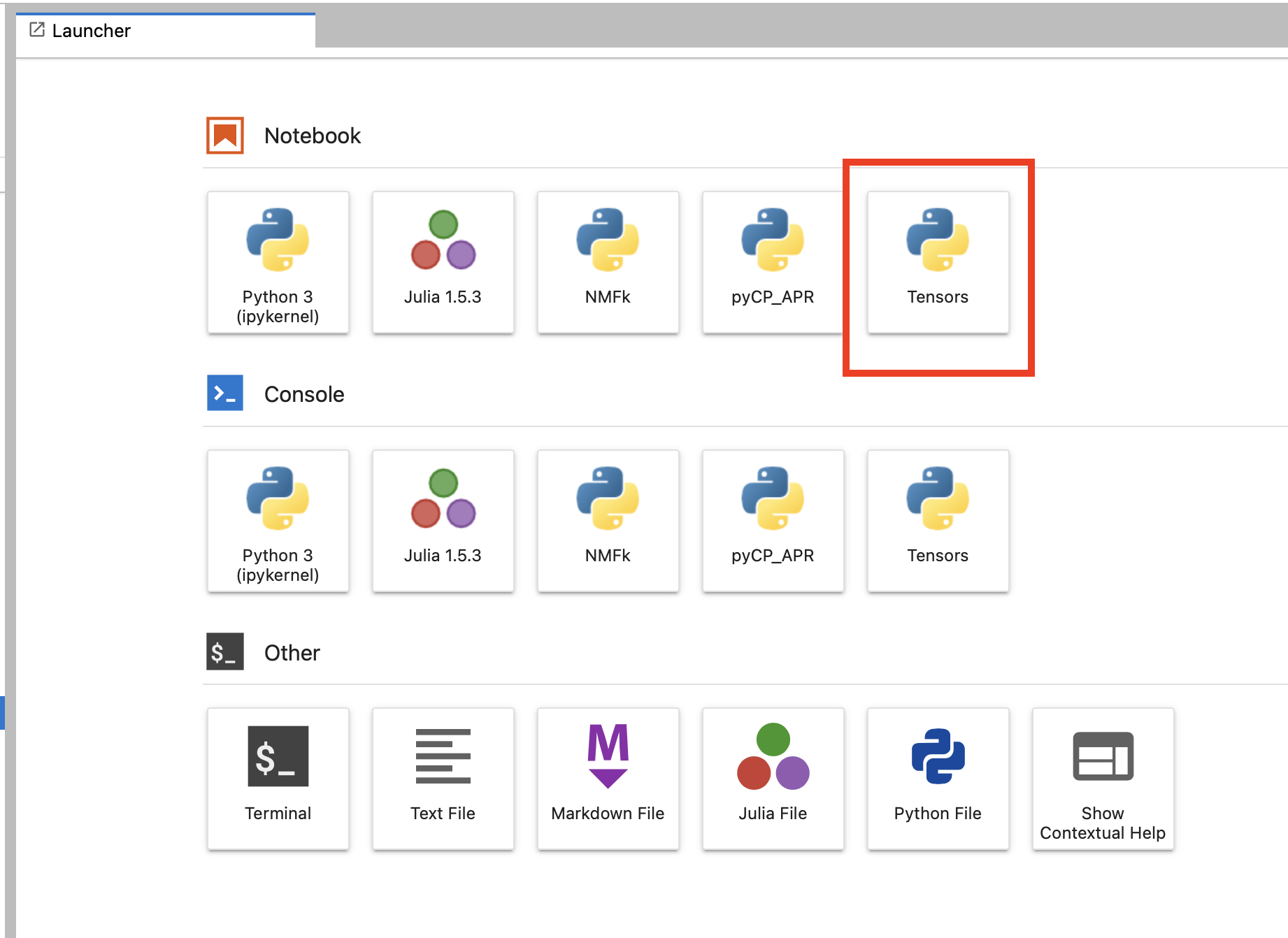Click the Notebook section heading
Image resolution: width=1288 pixels, height=938 pixels.
pos(312,136)
